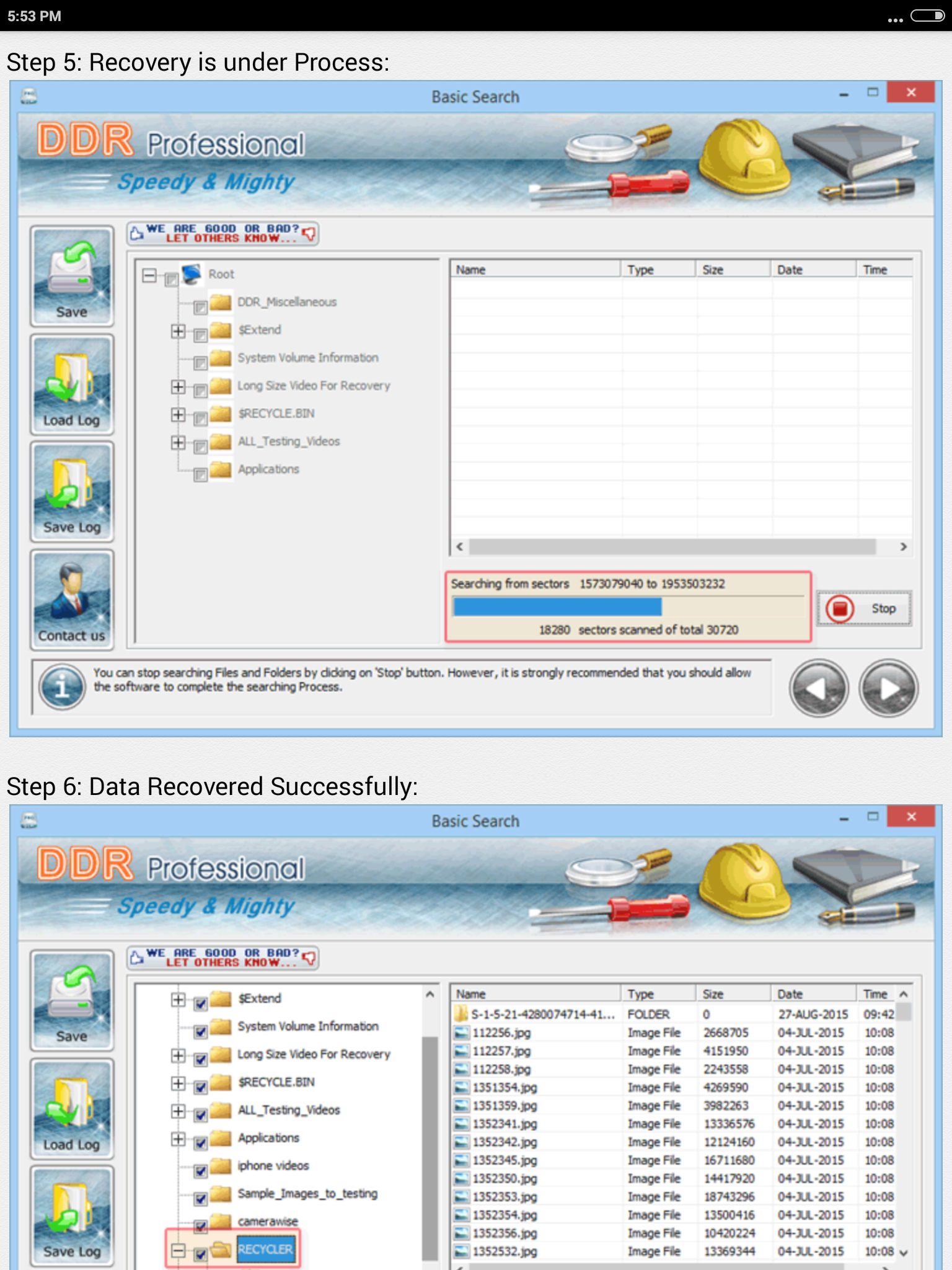Click the 1352532.jpg image file icon
Image resolution: width=952 pixels, height=1270 pixels.
(461, 1251)
